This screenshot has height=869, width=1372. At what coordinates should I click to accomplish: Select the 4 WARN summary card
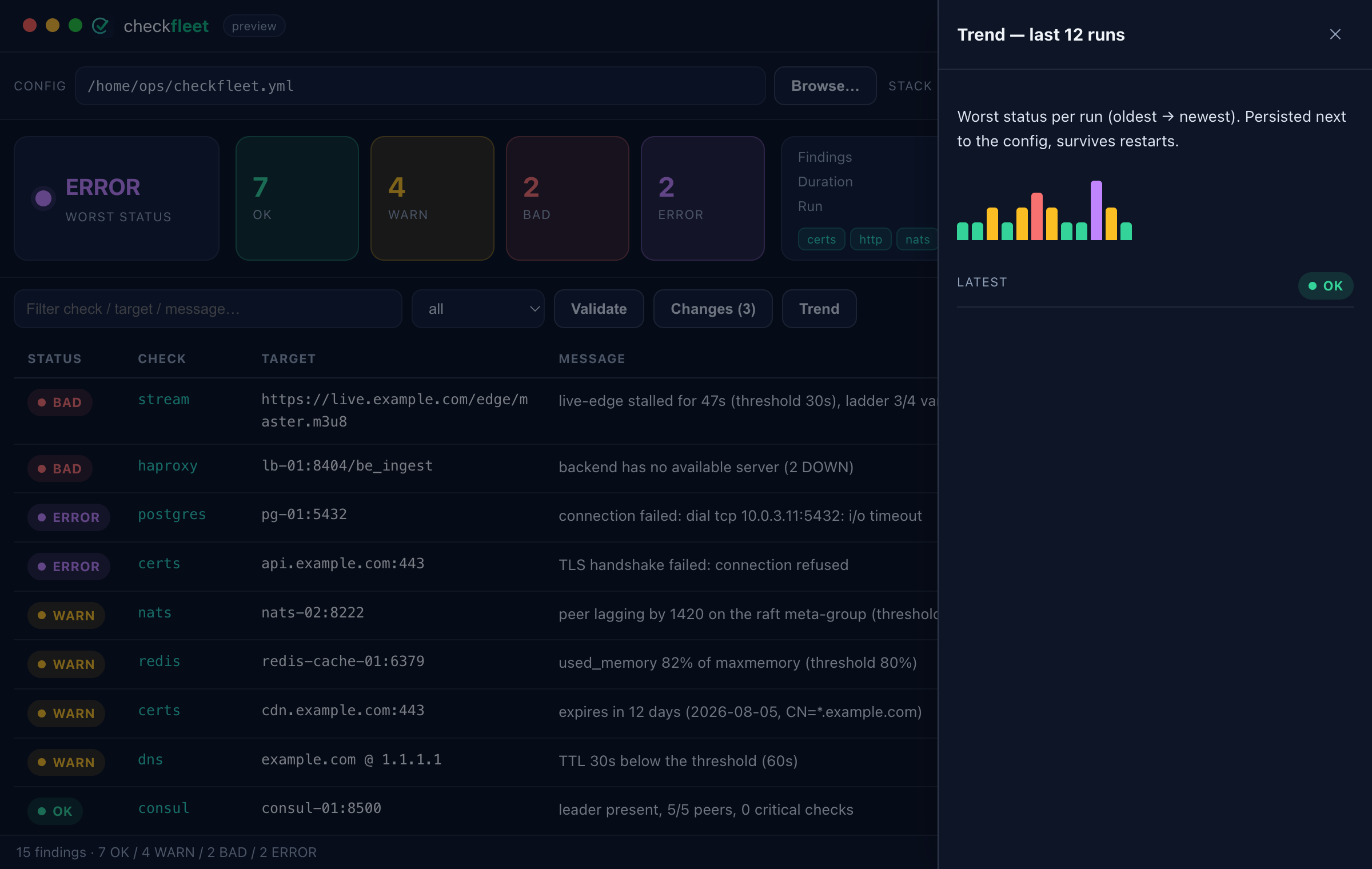click(x=432, y=198)
